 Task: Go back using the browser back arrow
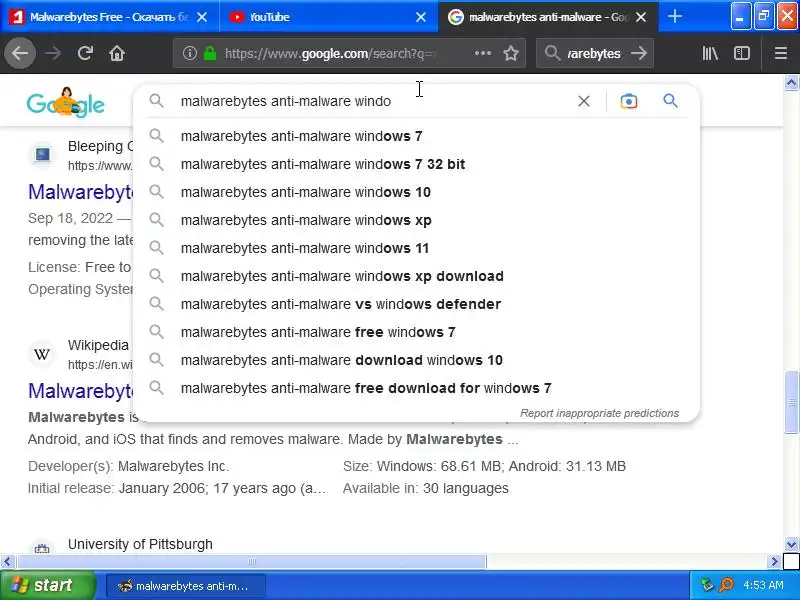pos(19,53)
